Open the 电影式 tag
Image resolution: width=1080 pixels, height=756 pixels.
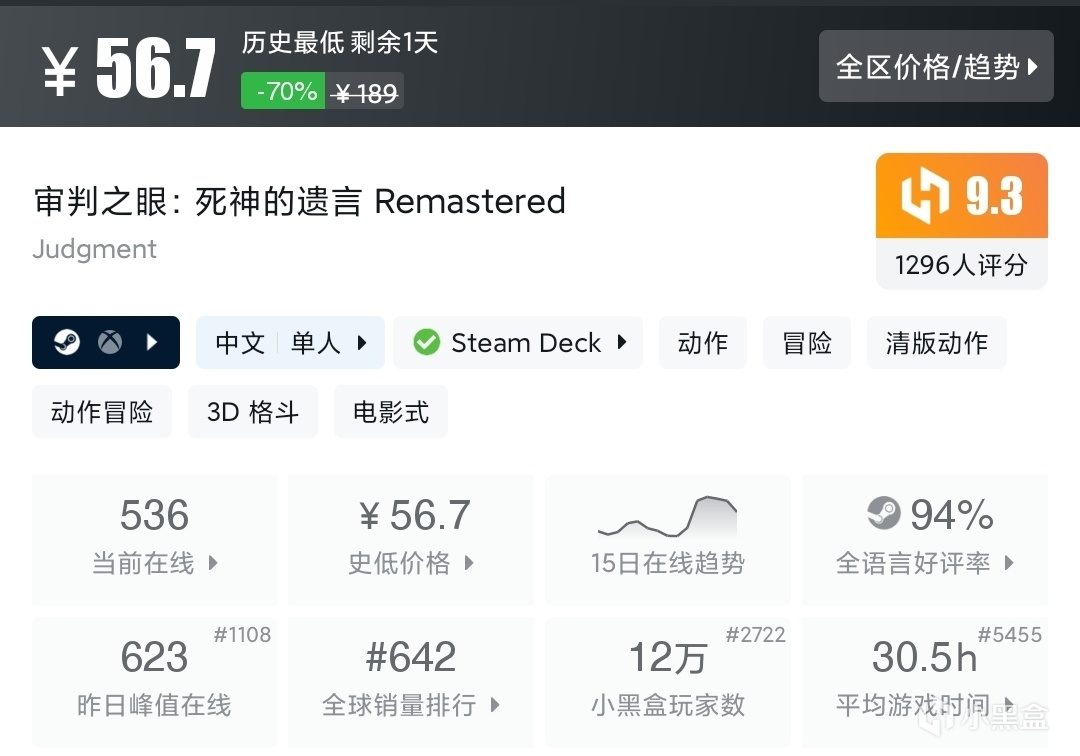390,412
